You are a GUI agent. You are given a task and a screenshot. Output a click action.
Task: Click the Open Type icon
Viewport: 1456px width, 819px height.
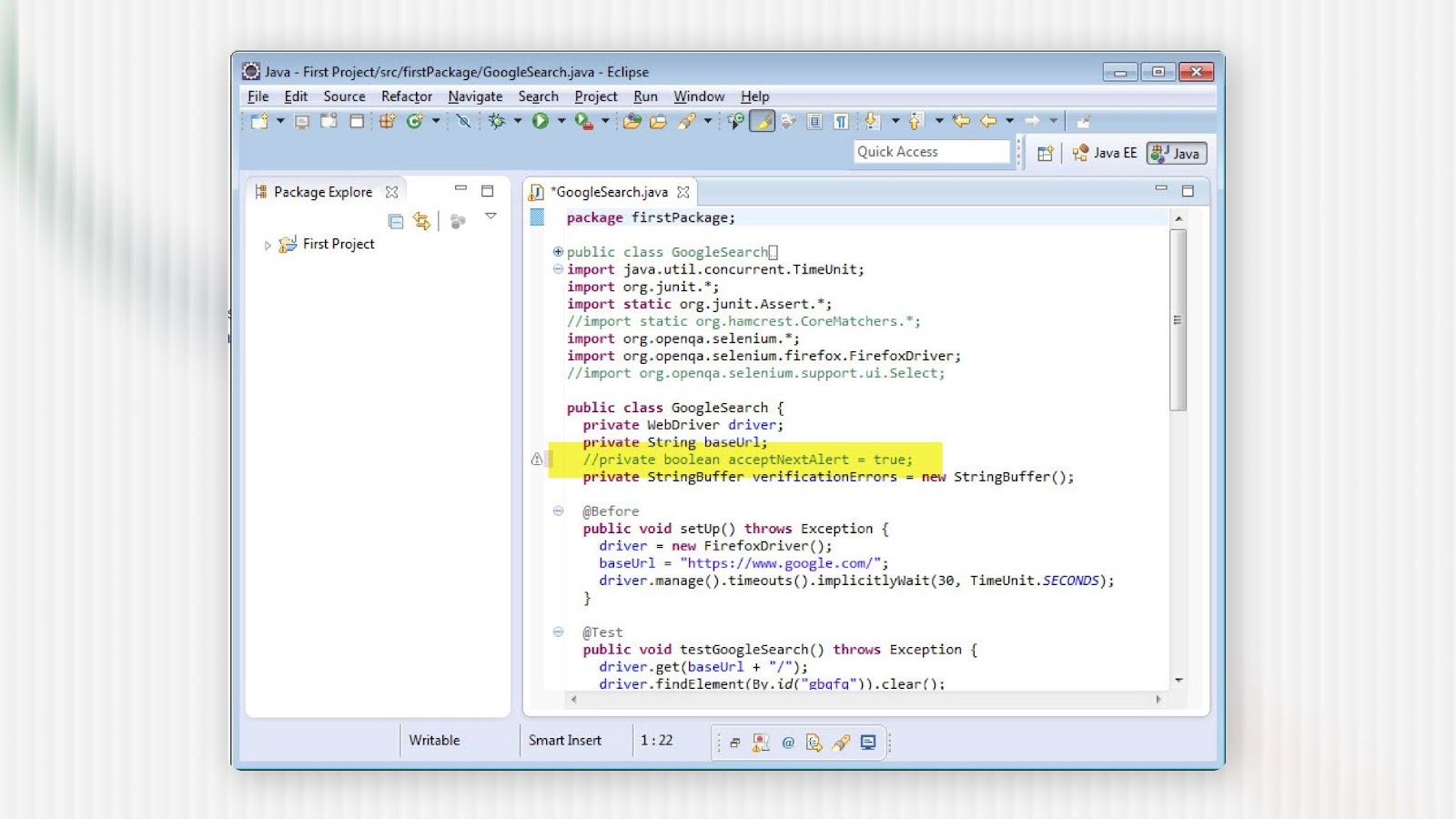click(x=632, y=121)
